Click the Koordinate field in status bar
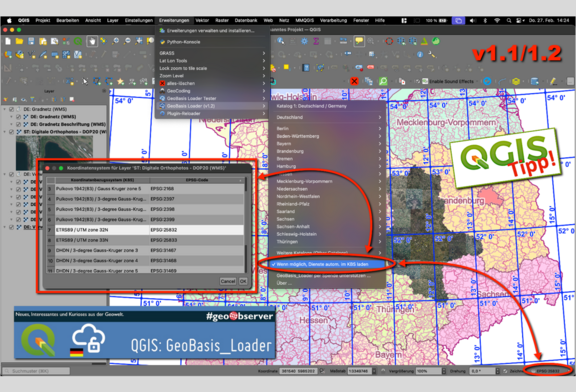The height and width of the screenshot is (392, 576). pyautogui.click(x=299, y=371)
